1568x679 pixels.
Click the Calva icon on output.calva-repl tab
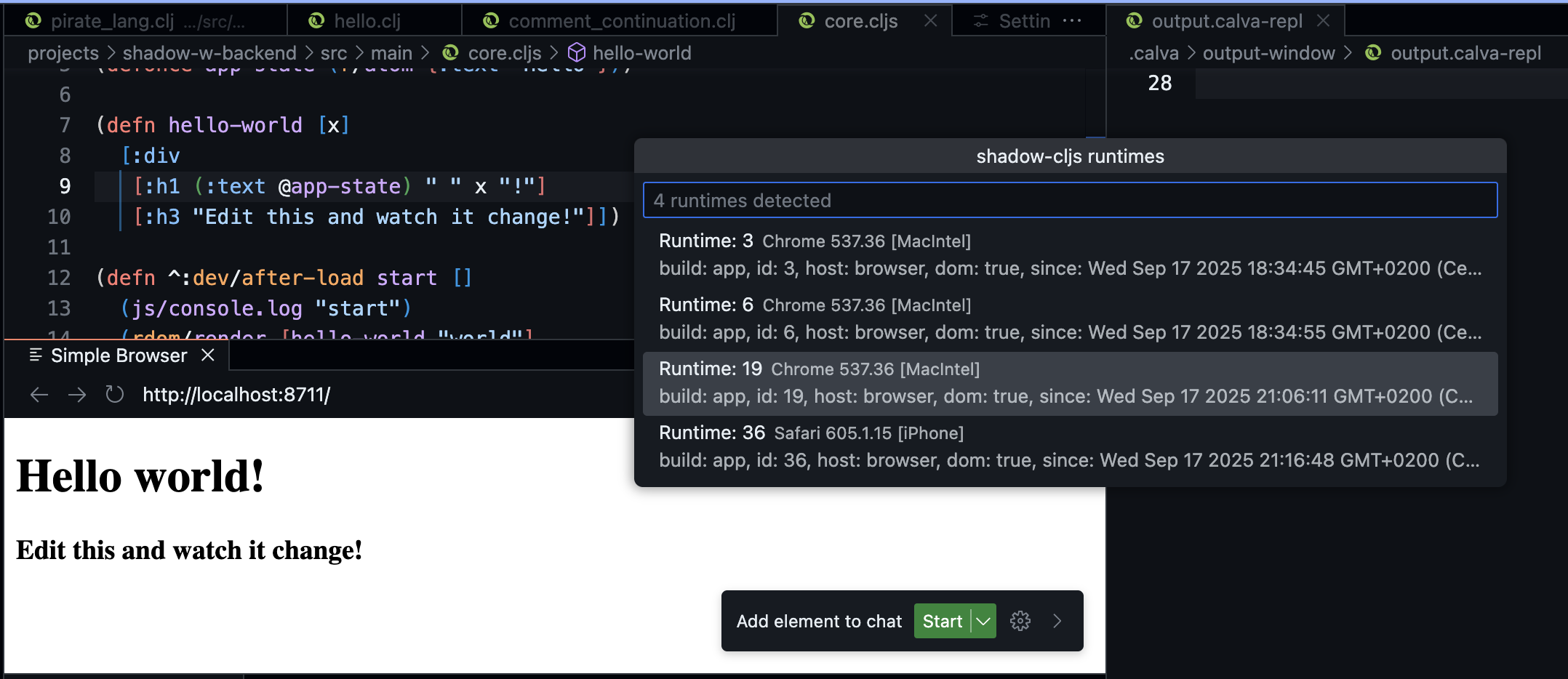coord(1134,20)
